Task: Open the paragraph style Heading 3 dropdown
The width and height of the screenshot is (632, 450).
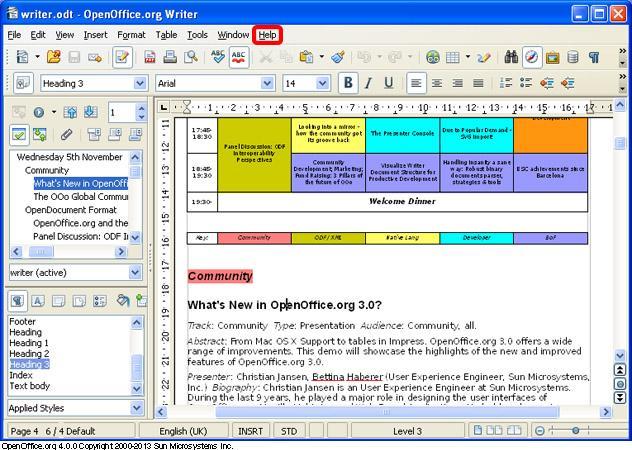Action: [x=140, y=84]
